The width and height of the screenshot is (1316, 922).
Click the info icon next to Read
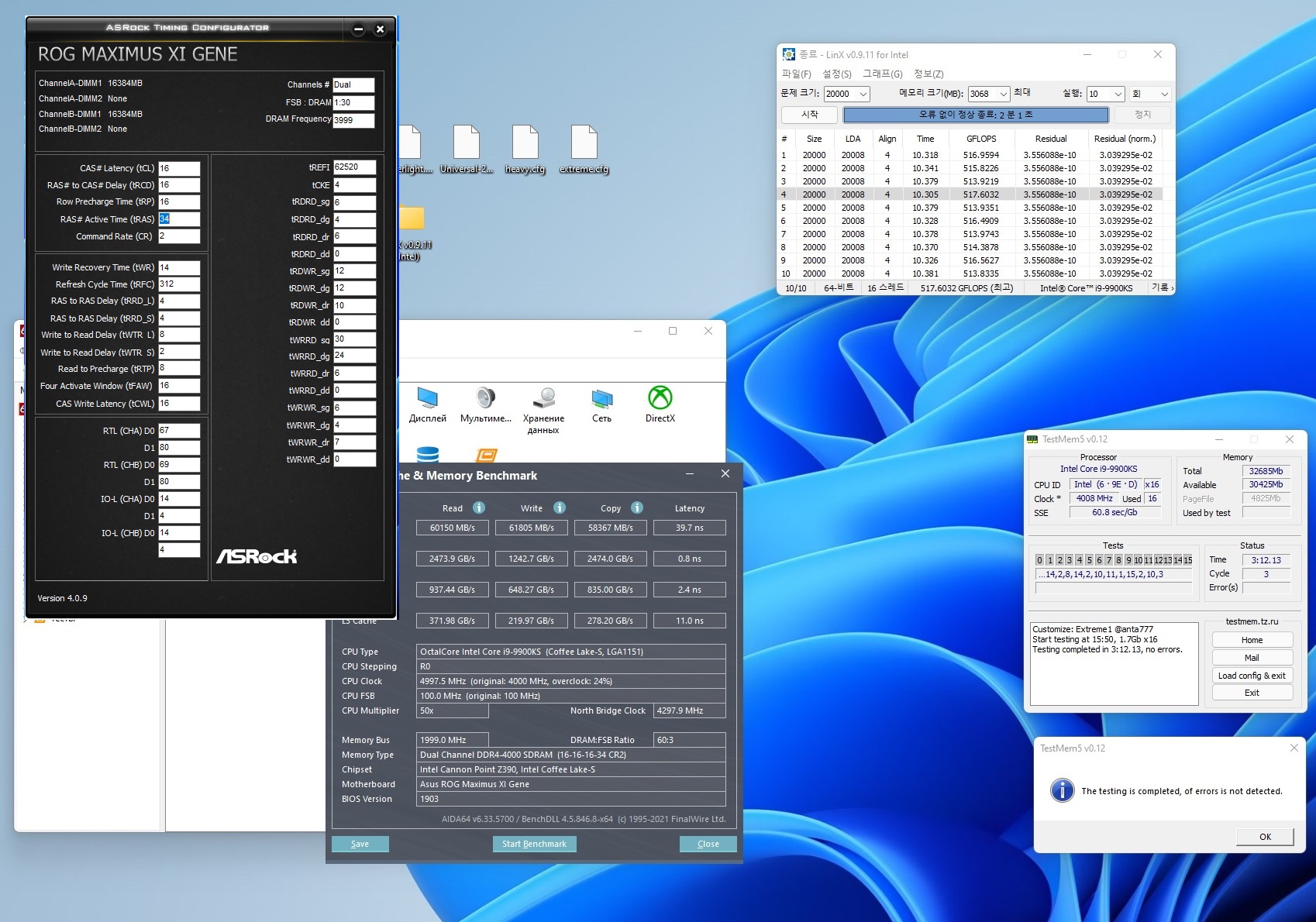coord(479,507)
